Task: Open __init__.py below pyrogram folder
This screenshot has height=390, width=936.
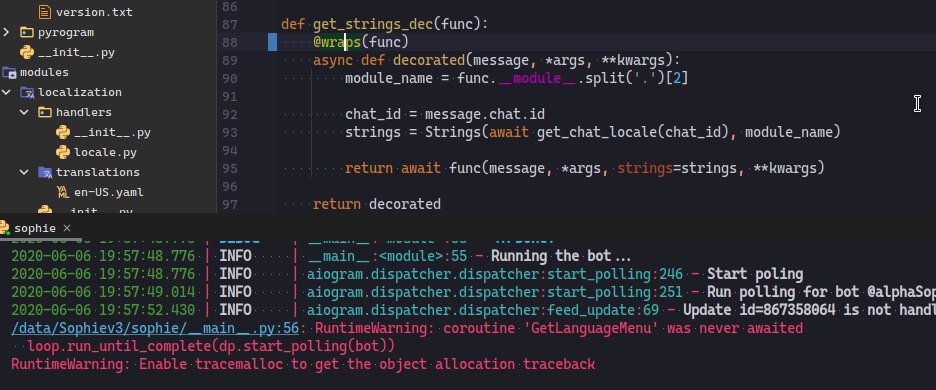Action: click(x=76, y=53)
